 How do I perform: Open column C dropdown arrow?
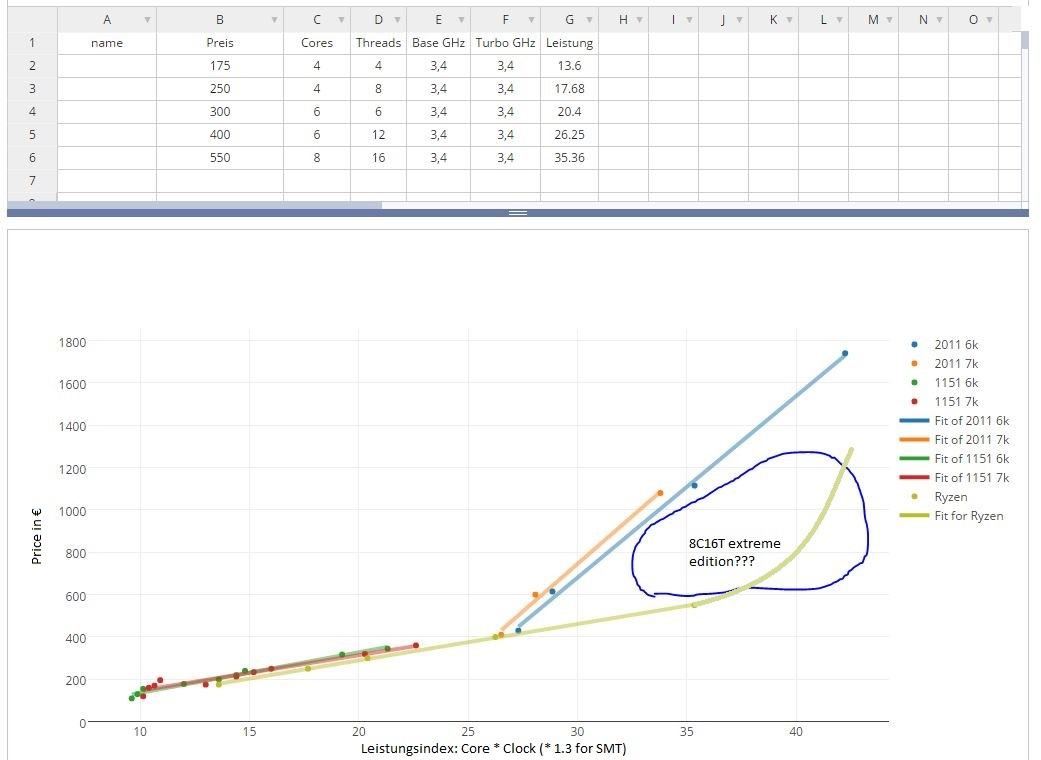coord(341,20)
